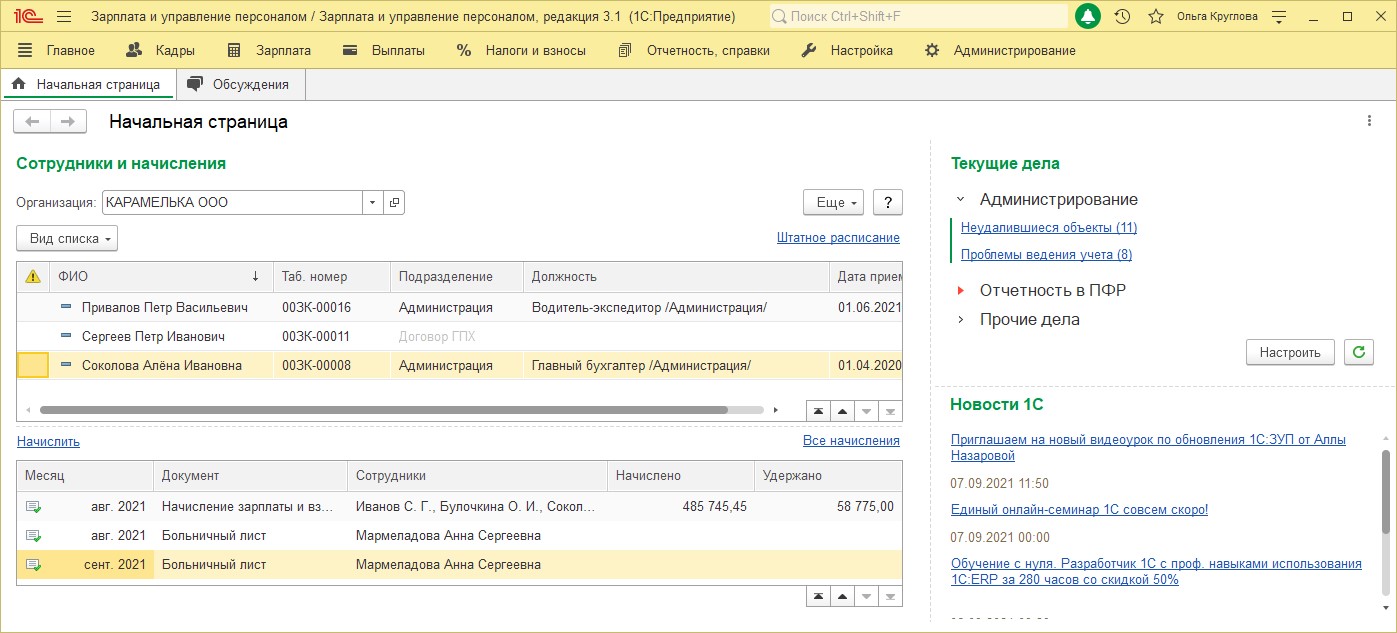Open the Администрирование menu section
Viewport: 1397px width, 633px height.
(999, 50)
